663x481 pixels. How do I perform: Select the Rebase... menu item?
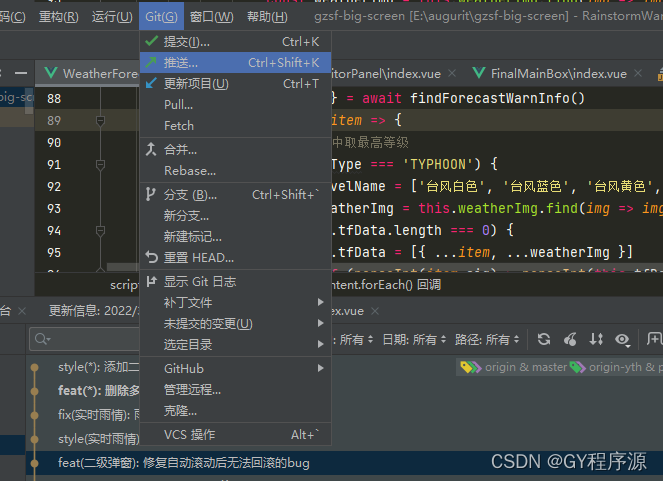(x=236, y=170)
